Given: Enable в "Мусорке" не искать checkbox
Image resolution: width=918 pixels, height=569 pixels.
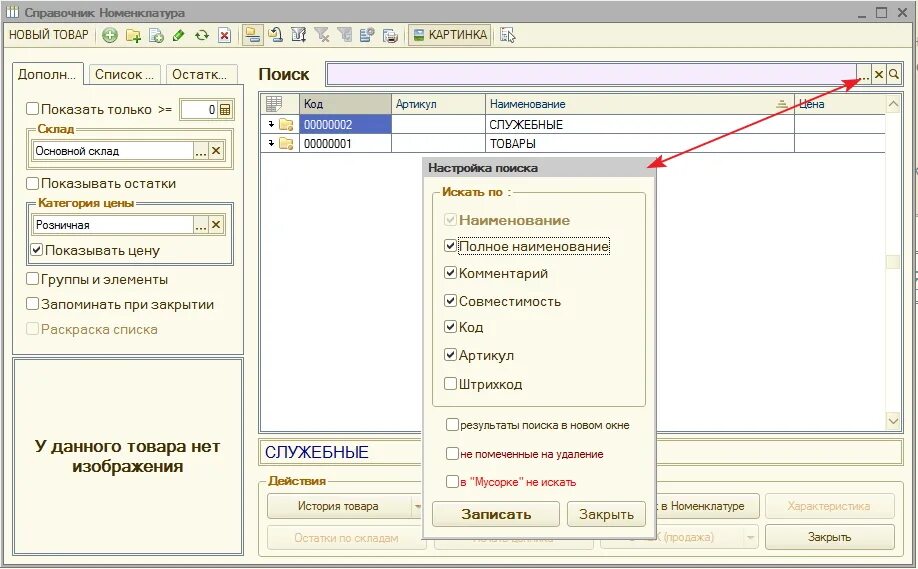Looking at the screenshot, I should [x=452, y=482].
